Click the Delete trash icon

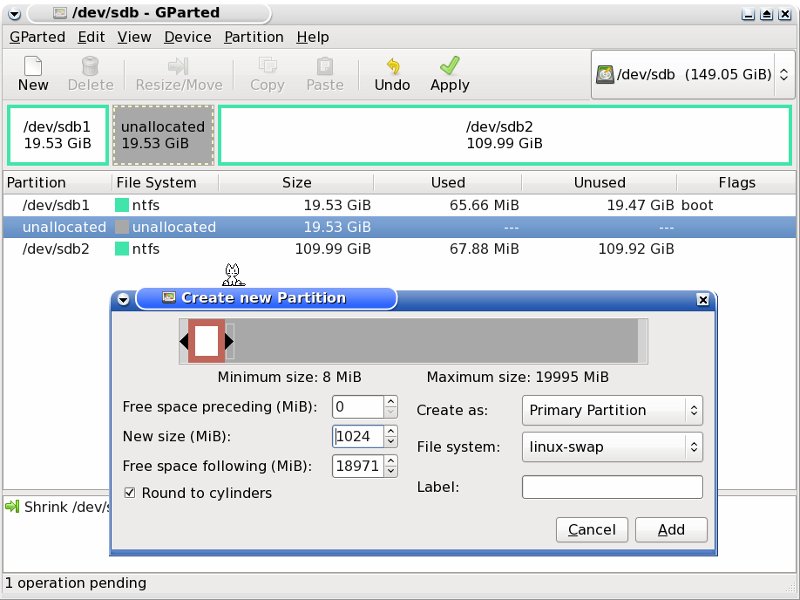coord(90,66)
